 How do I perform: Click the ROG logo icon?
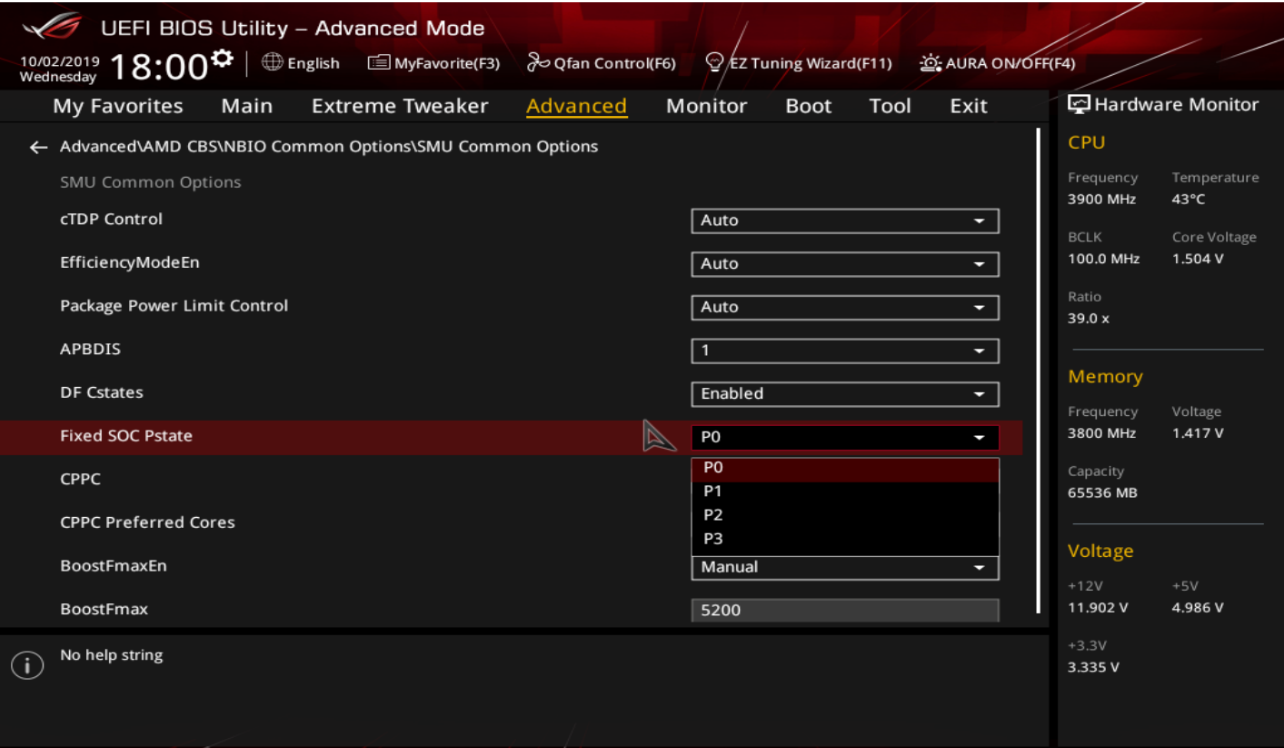pos(53,28)
